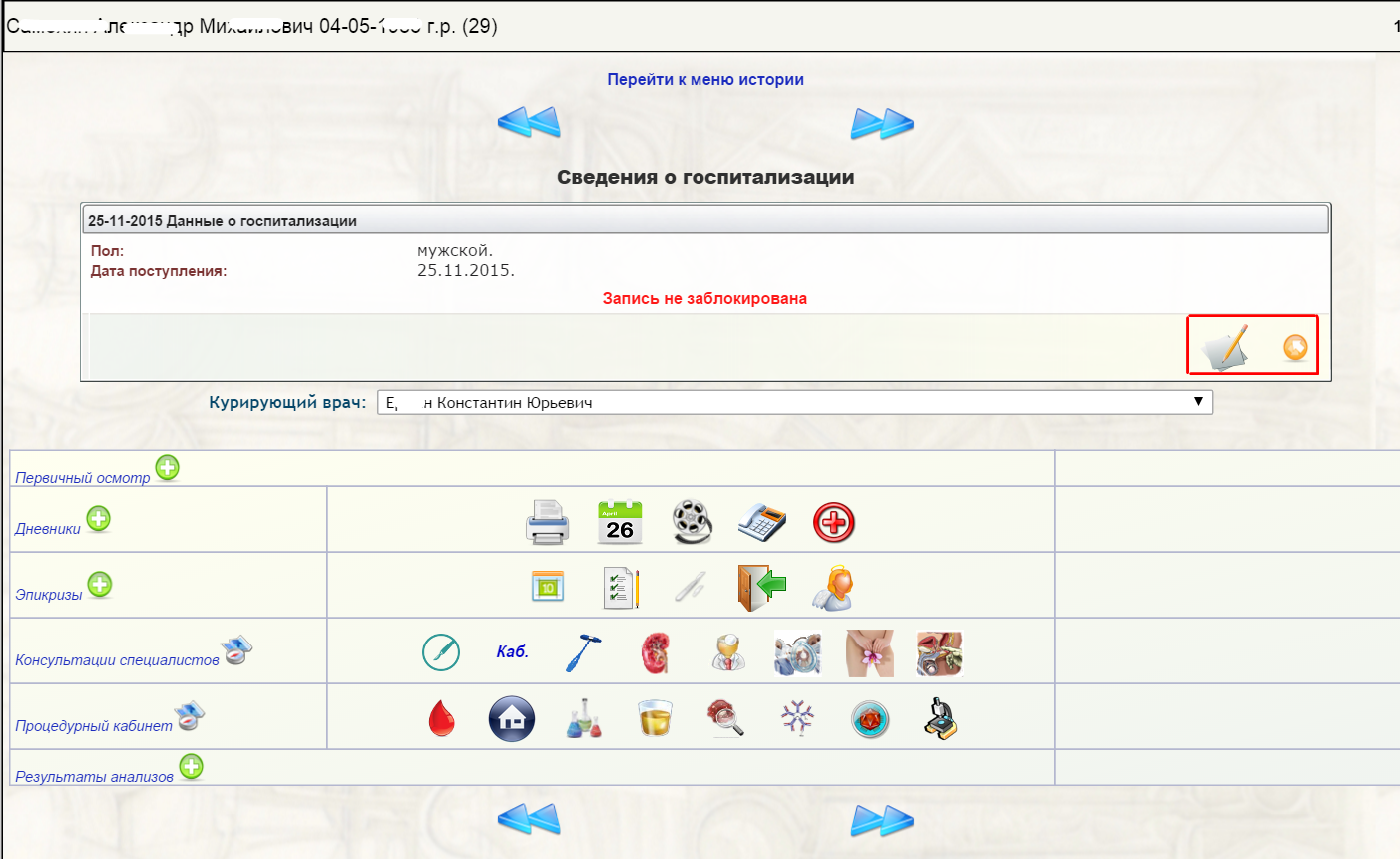Select the kidney specialist consultation icon
Viewport: 1400px width, 859px height.
tap(655, 652)
